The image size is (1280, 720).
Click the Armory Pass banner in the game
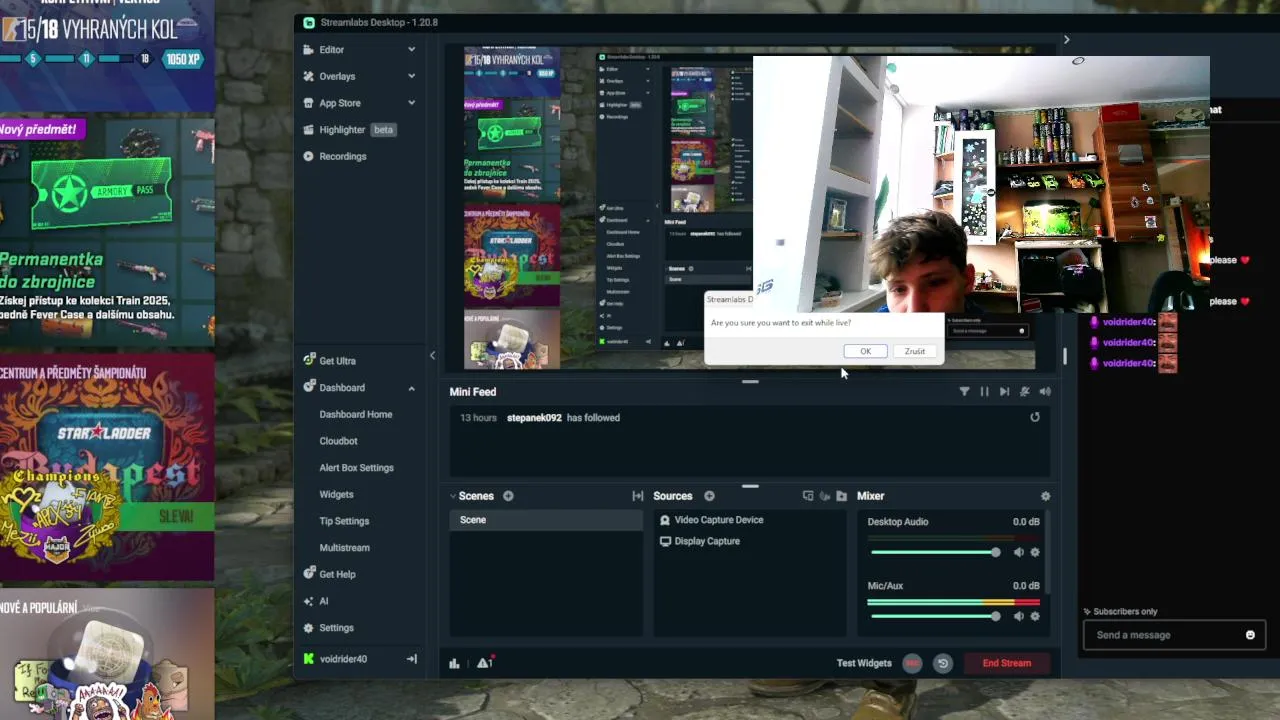click(105, 232)
